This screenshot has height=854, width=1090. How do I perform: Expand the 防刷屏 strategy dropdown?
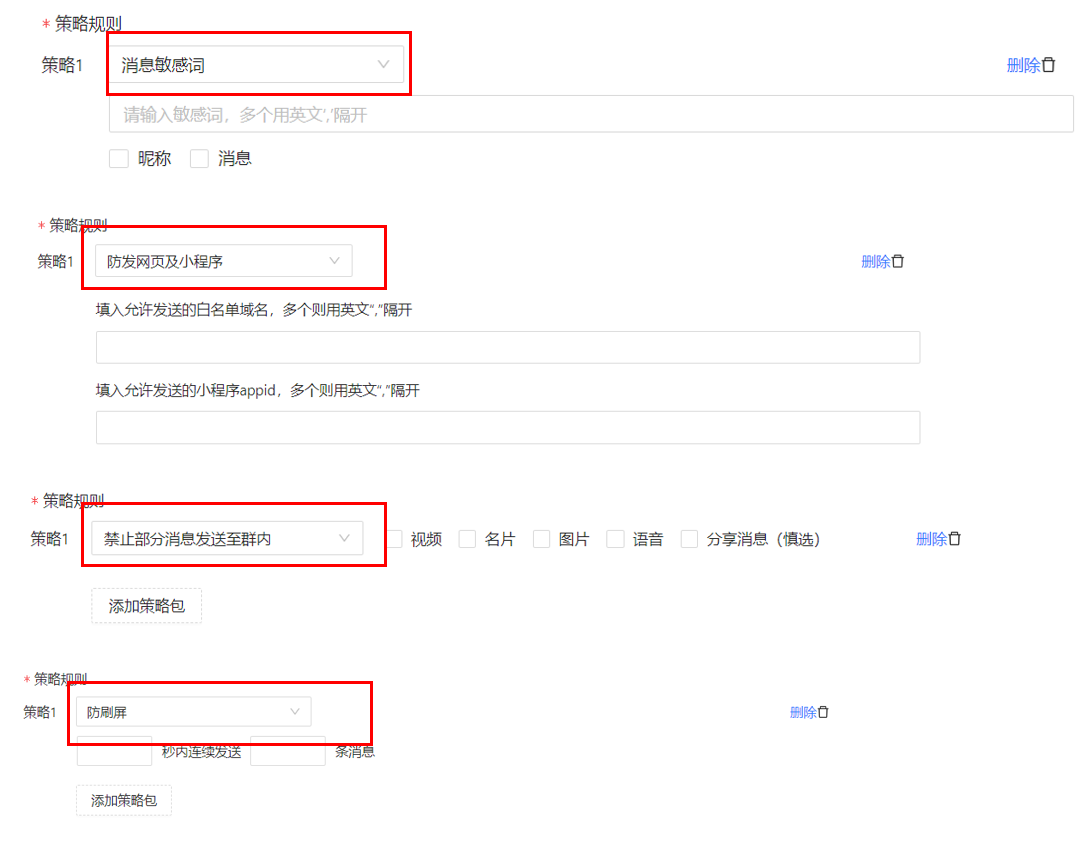point(193,712)
